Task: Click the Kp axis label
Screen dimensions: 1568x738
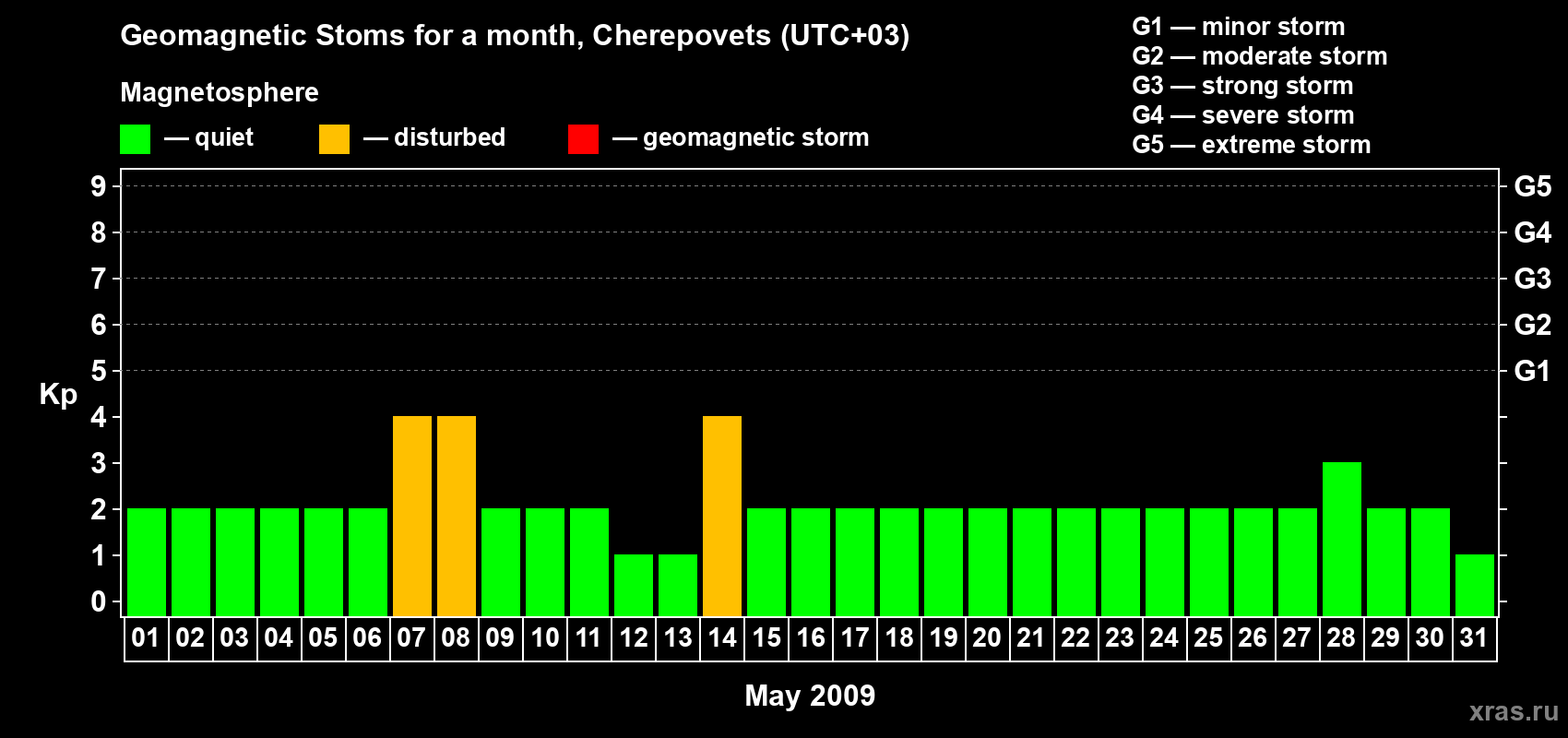Action: [58, 394]
